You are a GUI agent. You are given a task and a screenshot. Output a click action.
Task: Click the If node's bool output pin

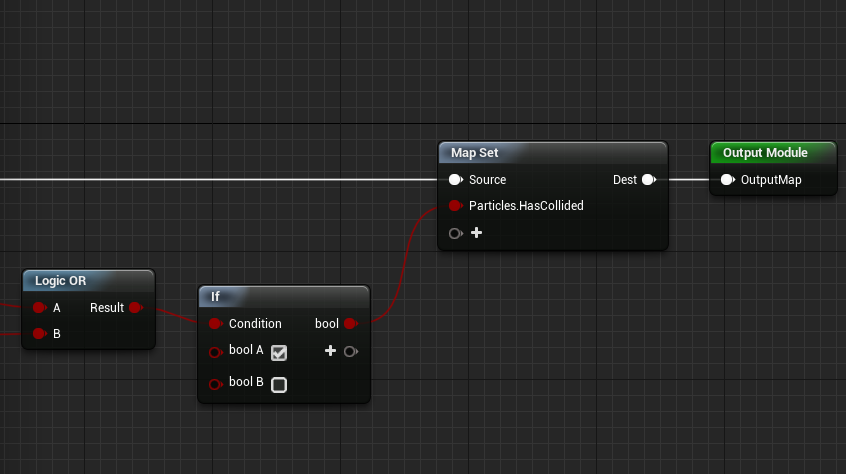pyautogui.click(x=351, y=324)
